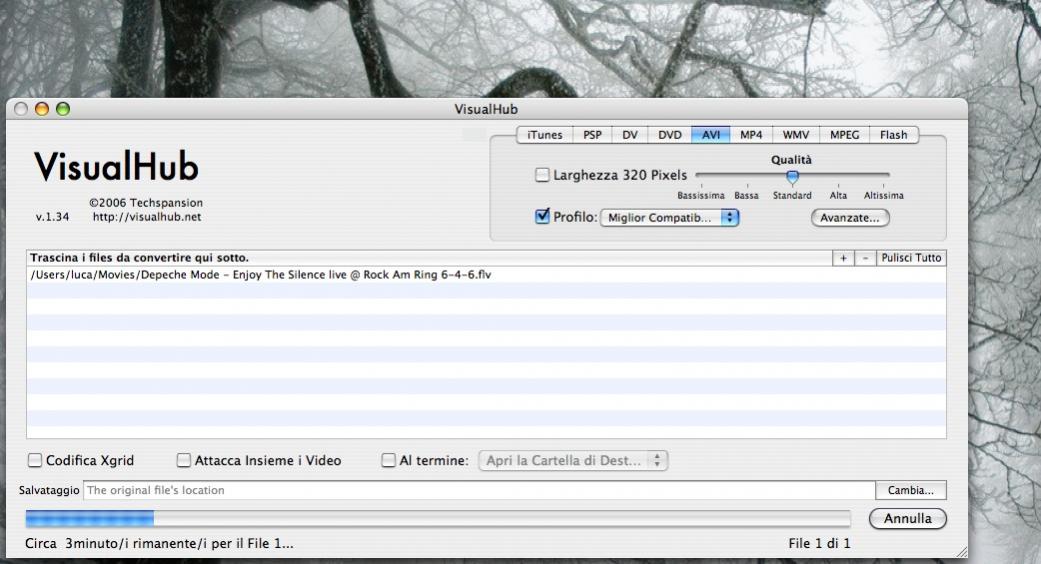Image resolution: width=1041 pixels, height=564 pixels.
Task: Click the ©2006 Techspansion text
Action: [146, 203]
